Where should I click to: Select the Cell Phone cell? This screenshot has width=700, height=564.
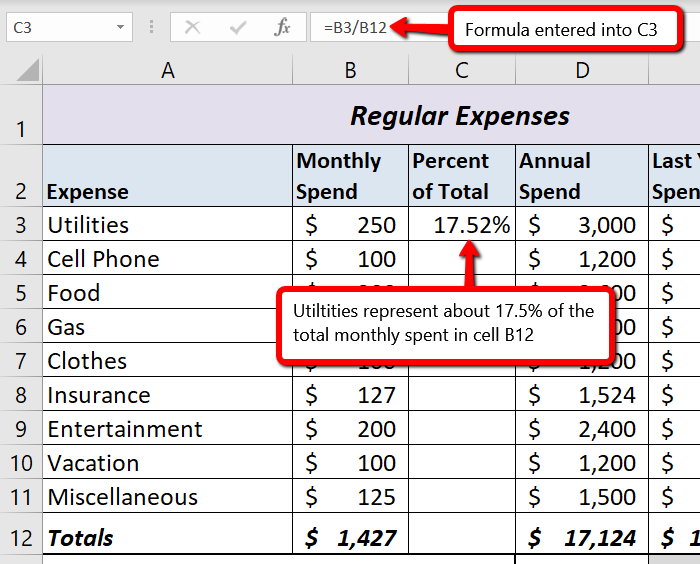point(167,258)
